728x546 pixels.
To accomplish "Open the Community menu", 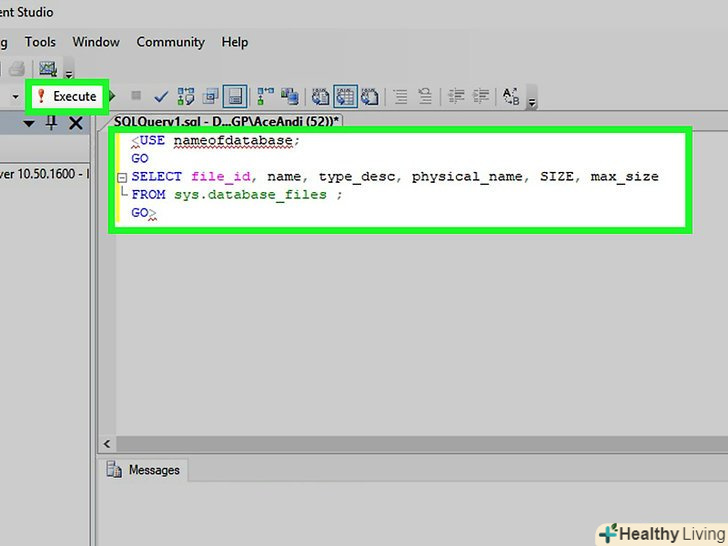I will [x=170, y=42].
